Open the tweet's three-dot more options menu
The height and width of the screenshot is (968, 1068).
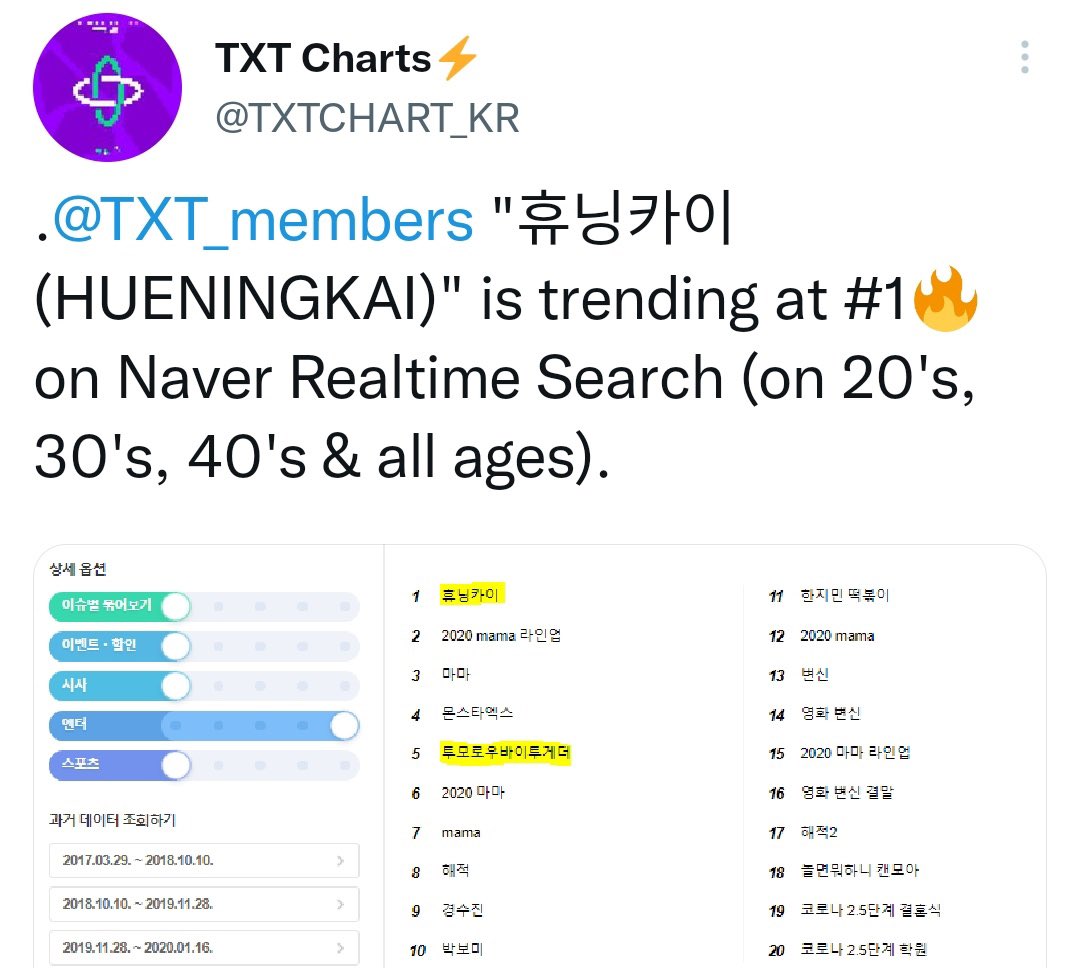coord(1024,57)
